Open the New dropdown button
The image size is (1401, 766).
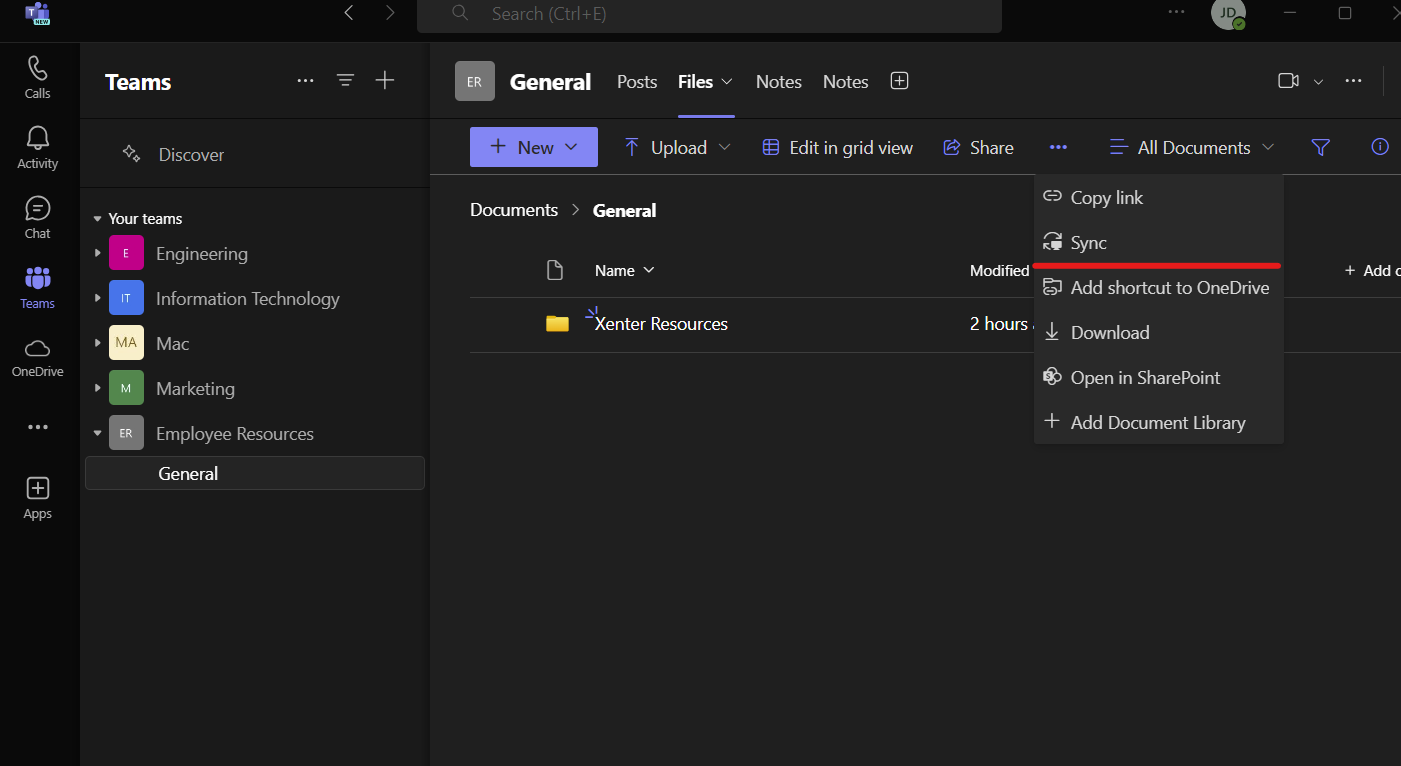coord(534,147)
